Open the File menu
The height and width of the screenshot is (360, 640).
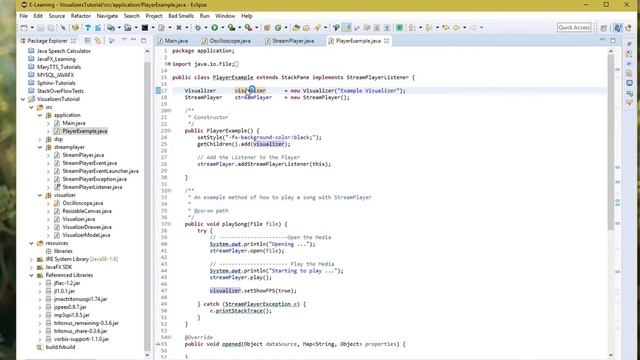24,16
